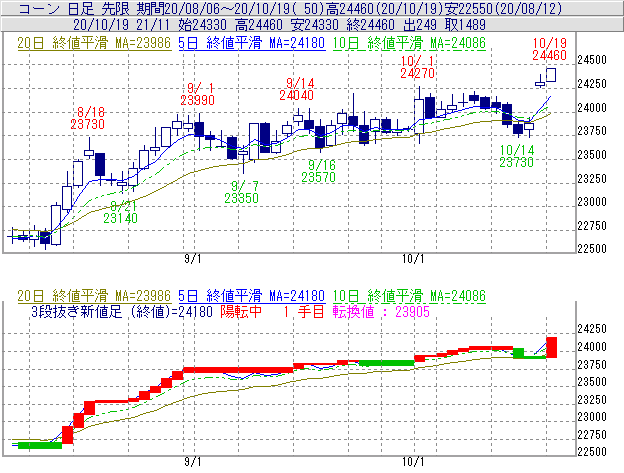The width and height of the screenshot is (624, 473).
Task: Click the 22500 axis value on upper chart
Action: [592, 249]
